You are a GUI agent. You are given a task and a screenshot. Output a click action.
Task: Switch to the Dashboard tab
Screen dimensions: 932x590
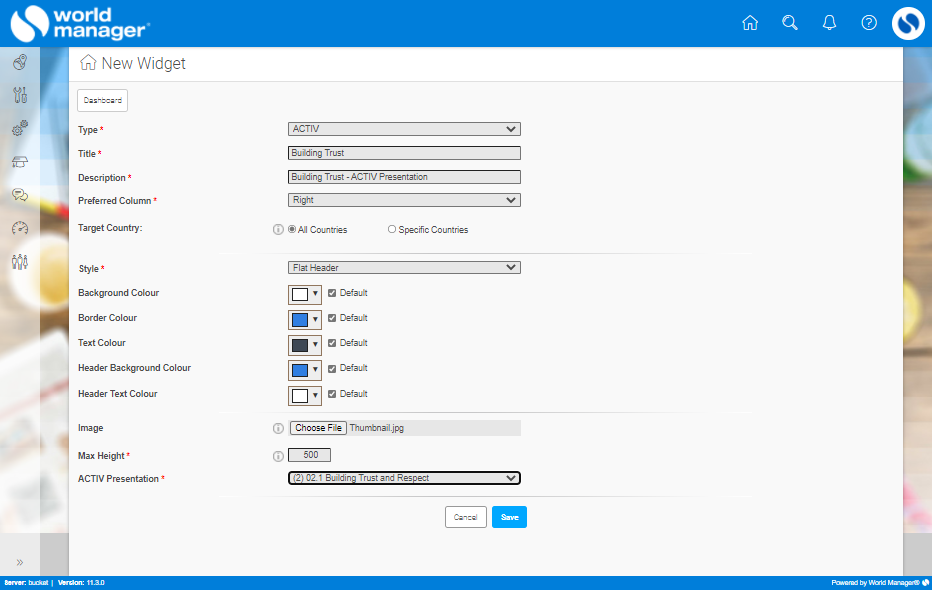tap(101, 100)
